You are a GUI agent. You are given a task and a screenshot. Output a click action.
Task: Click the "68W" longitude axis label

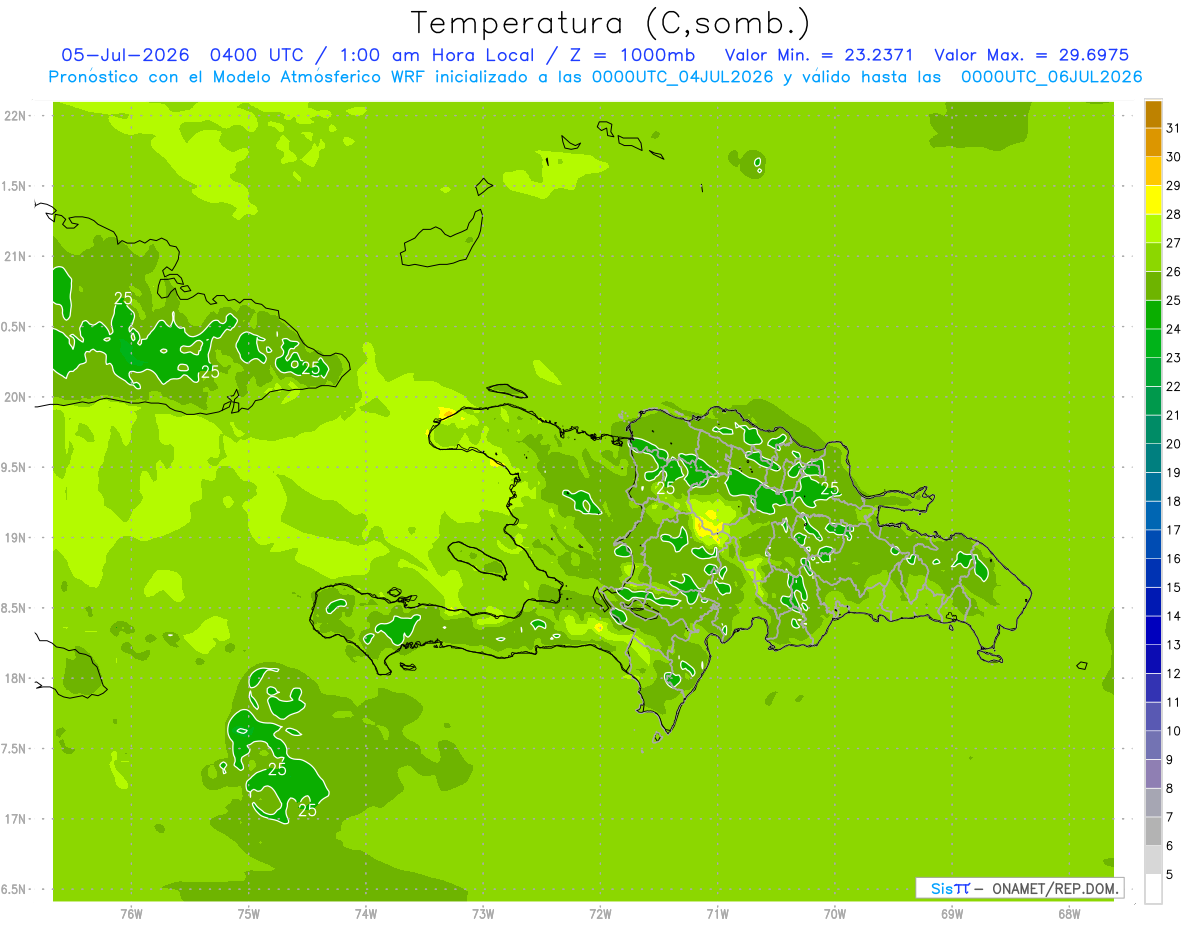(1069, 914)
